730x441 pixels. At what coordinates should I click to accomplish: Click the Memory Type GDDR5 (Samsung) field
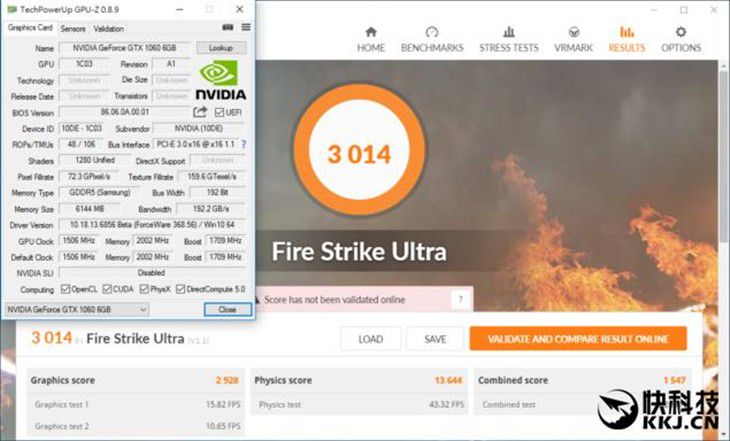pyautogui.click(x=99, y=192)
